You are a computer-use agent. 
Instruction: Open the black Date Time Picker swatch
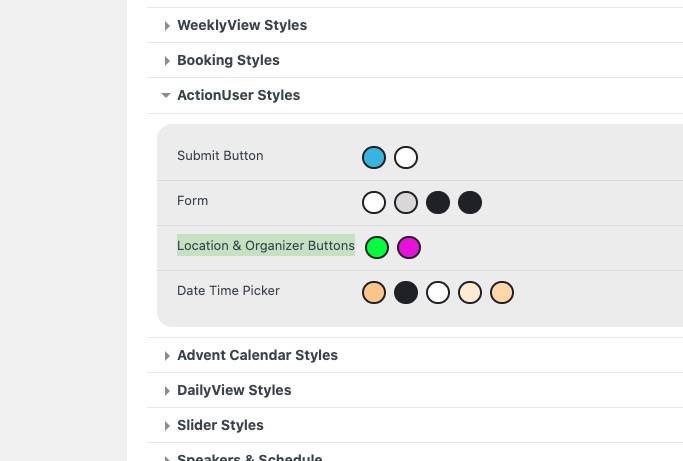(406, 293)
